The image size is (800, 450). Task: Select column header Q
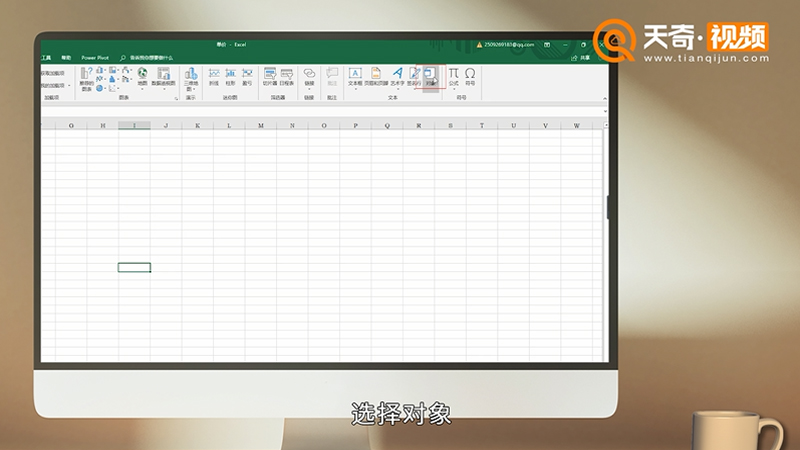click(387, 125)
